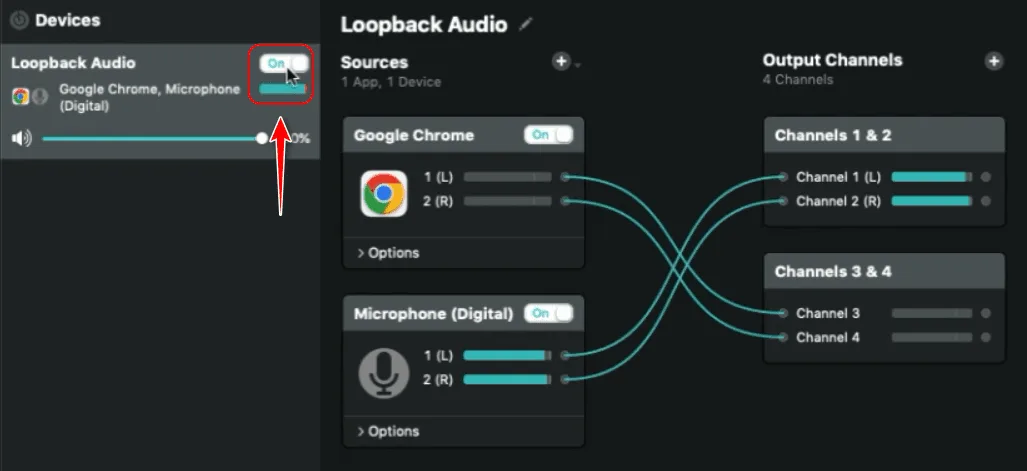Click the Output Channels heading
Image resolution: width=1027 pixels, height=471 pixels.
(x=832, y=60)
